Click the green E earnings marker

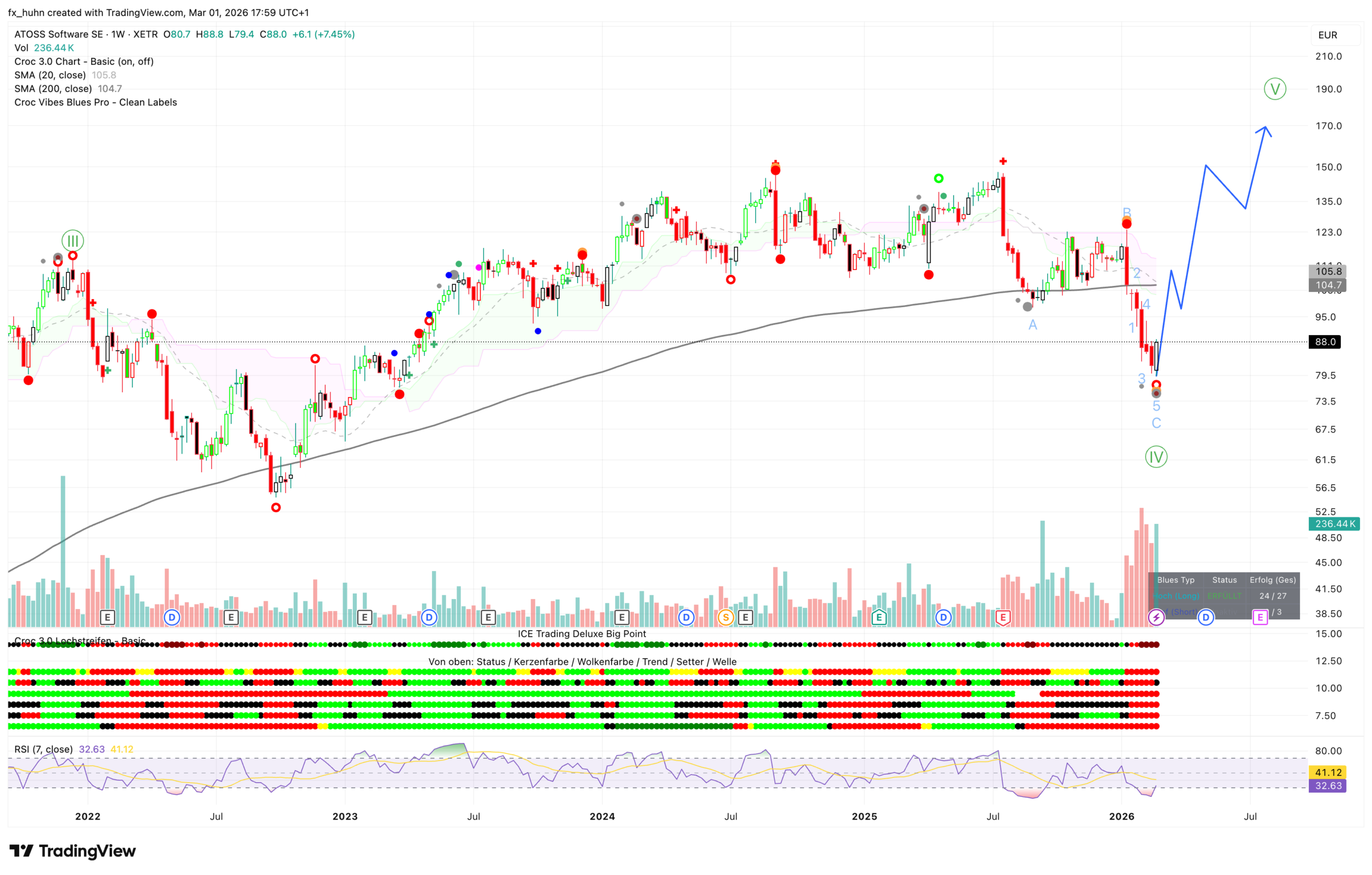pos(879,617)
